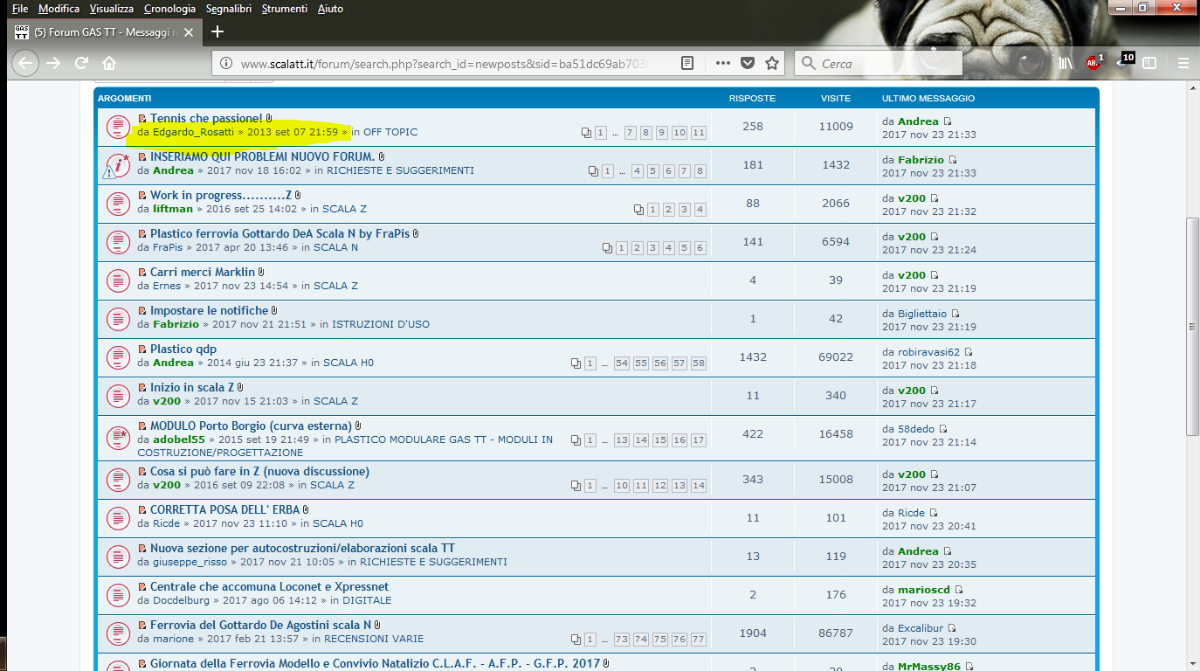Open the topic Ferrovia del Gottardo De Agostini scala N
1200x671 pixels.
260,625
